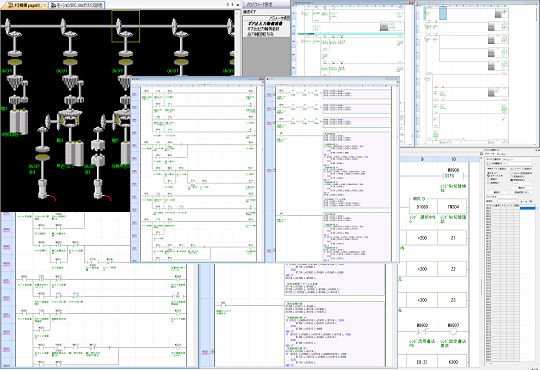Expand the rung with plus box at bottom
The width and height of the screenshot is (540, 370).
[212, 352]
